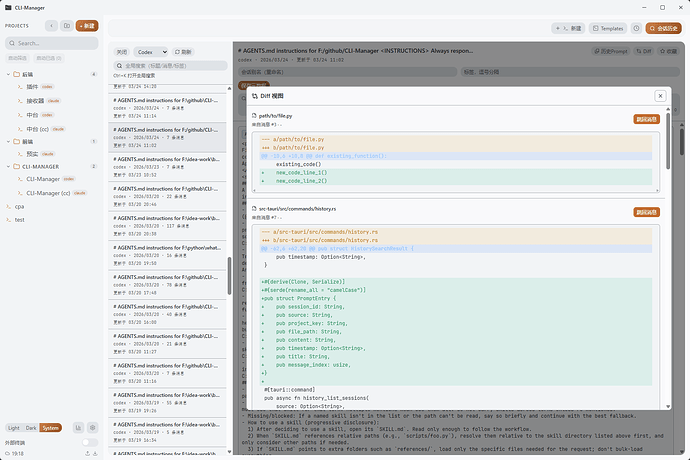Open the Codex source dropdown
The height and width of the screenshot is (460, 690).
pos(151,52)
